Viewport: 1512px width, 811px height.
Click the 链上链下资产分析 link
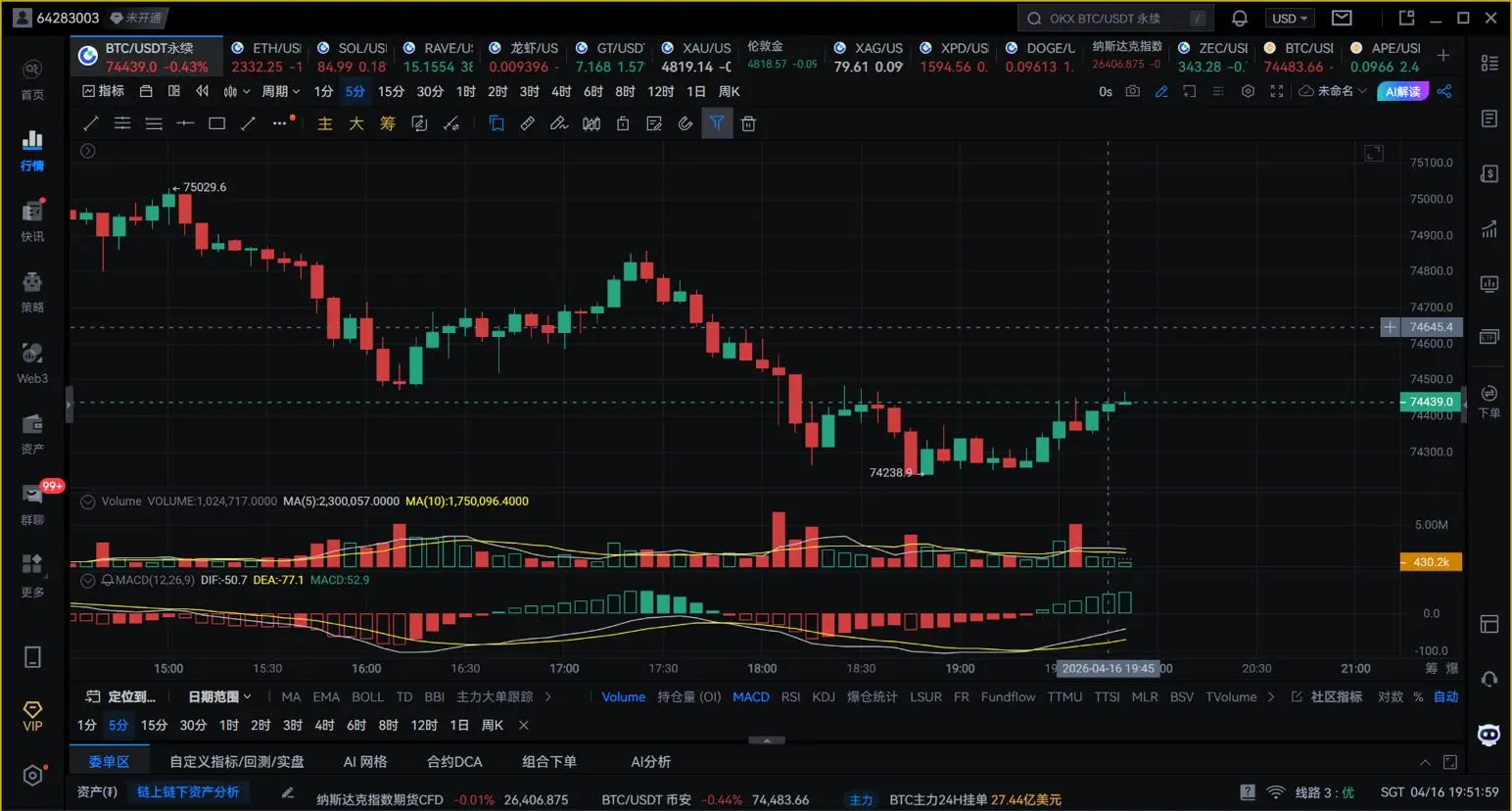[188, 791]
